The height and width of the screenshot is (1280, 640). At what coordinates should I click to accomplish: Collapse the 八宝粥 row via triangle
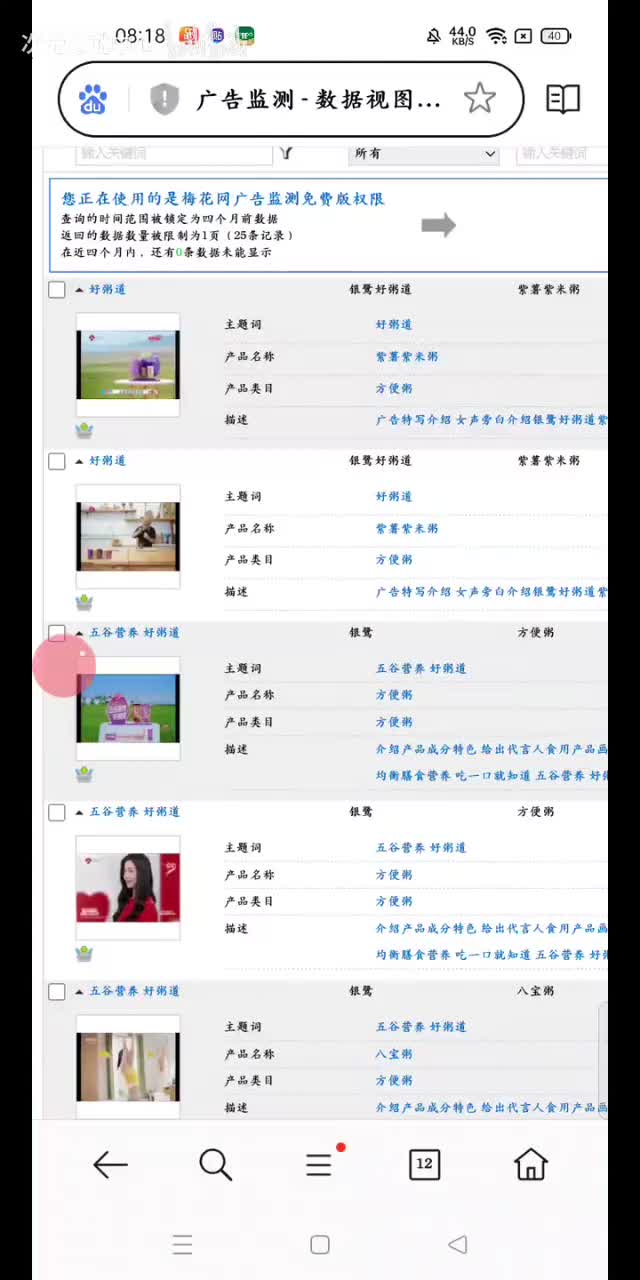(79, 992)
